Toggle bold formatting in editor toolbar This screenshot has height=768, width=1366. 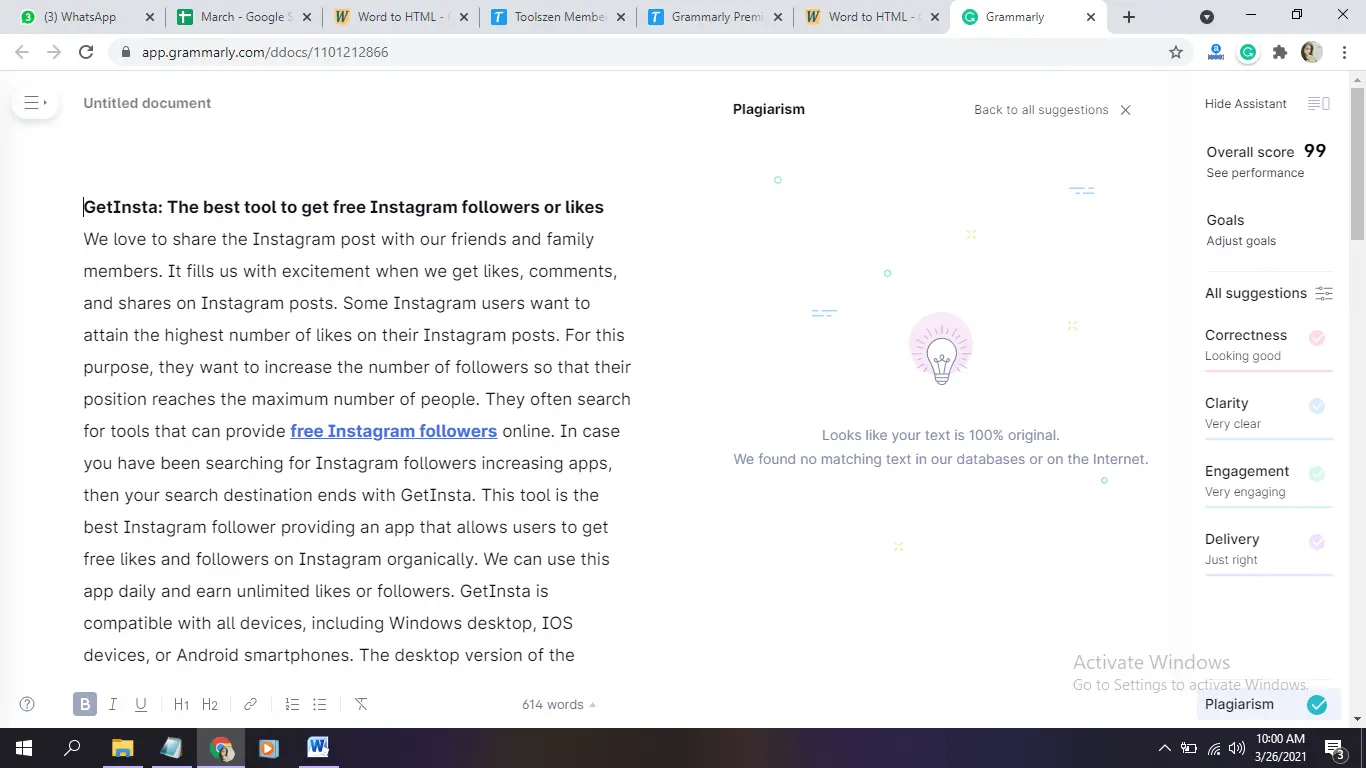click(85, 704)
